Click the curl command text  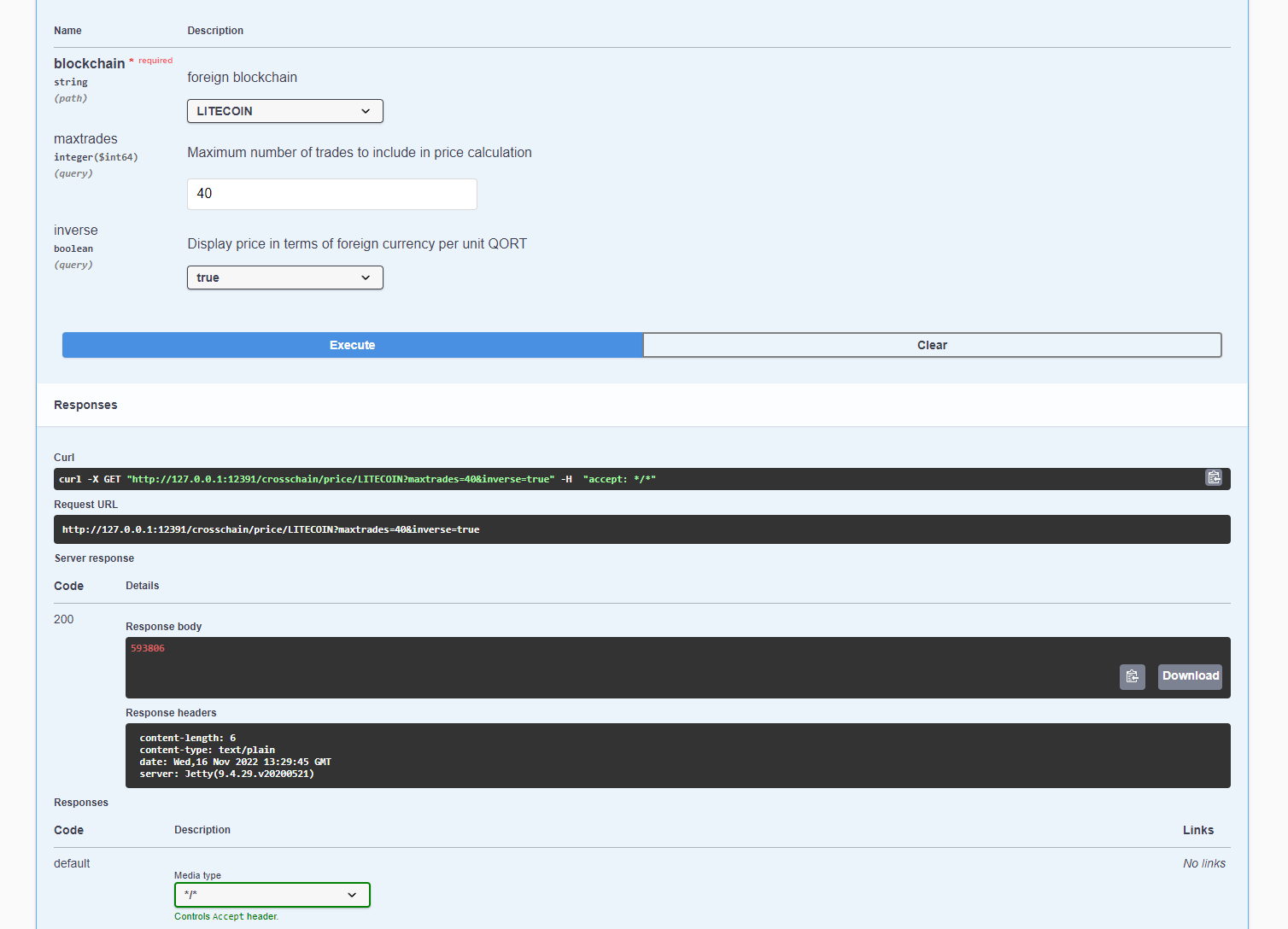pyautogui.click(x=357, y=479)
